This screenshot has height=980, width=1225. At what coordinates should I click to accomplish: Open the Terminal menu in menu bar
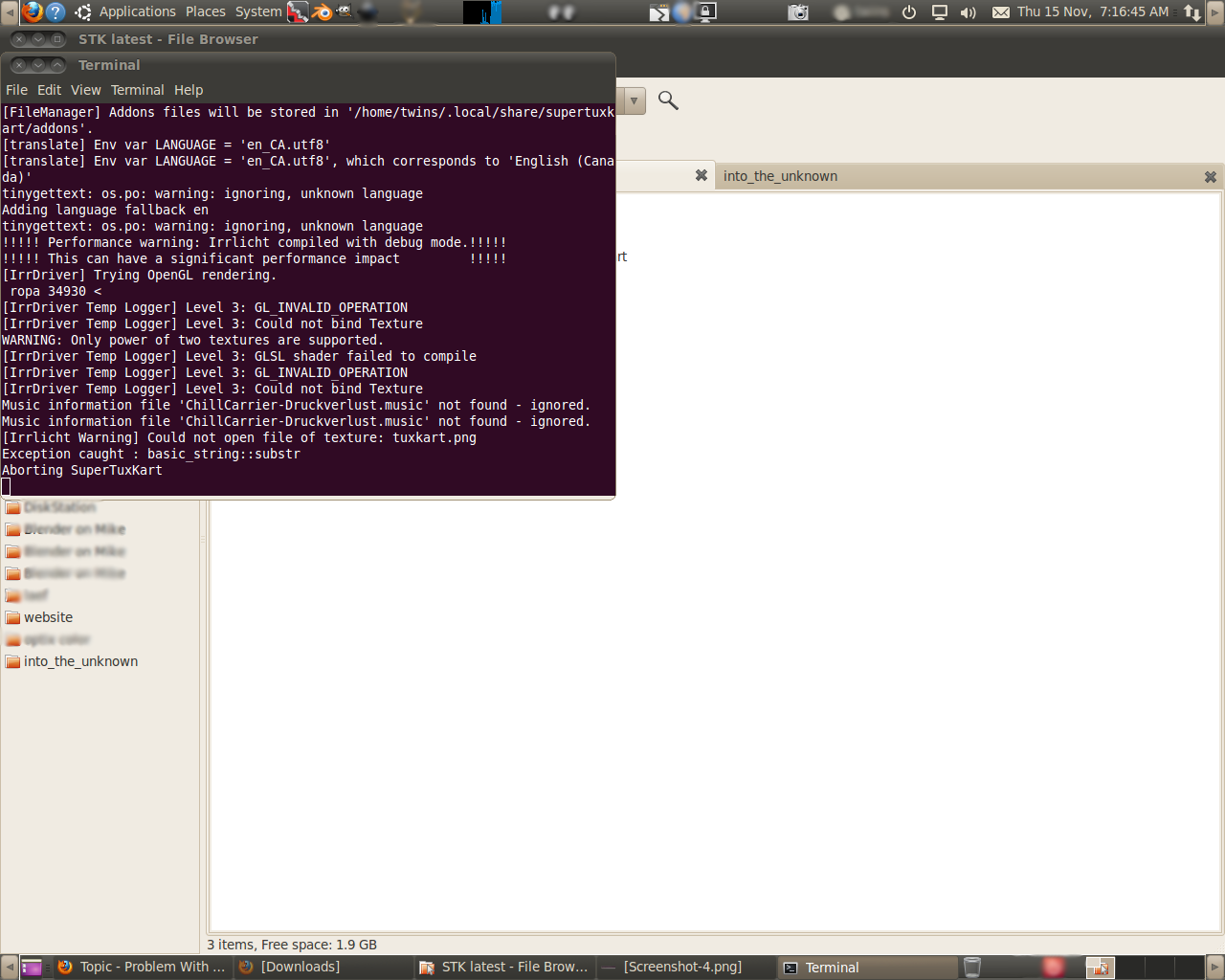(137, 90)
